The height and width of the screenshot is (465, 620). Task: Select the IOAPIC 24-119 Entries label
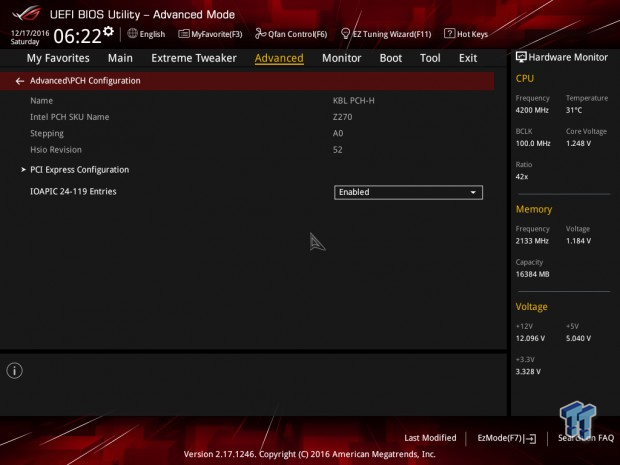tap(73, 191)
